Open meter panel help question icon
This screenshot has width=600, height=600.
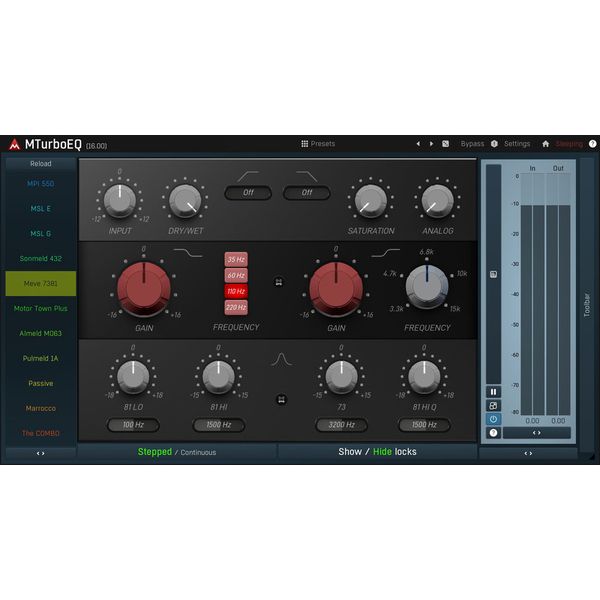[x=493, y=433]
